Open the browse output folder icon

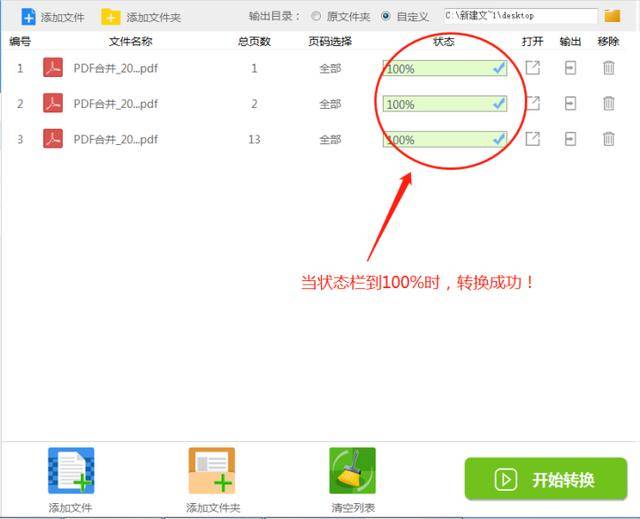click(x=612, y=16)
